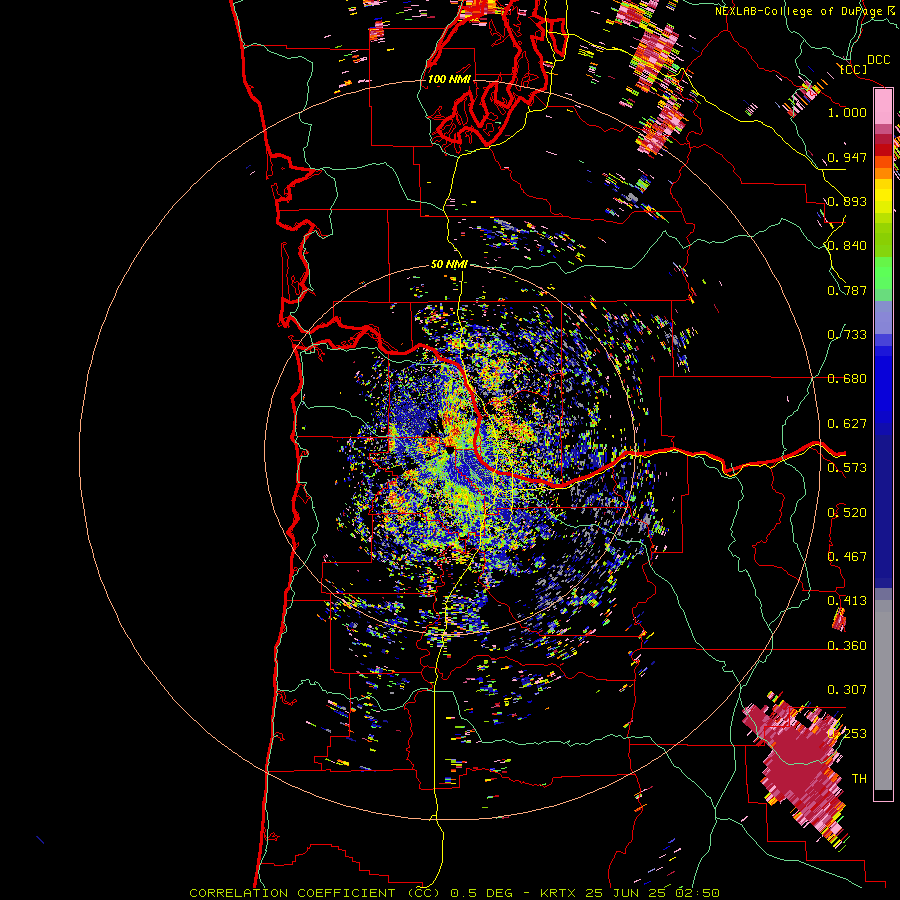Select the 0.467 scale value
This screenshot has height=900, width=900.
point(847,557)
